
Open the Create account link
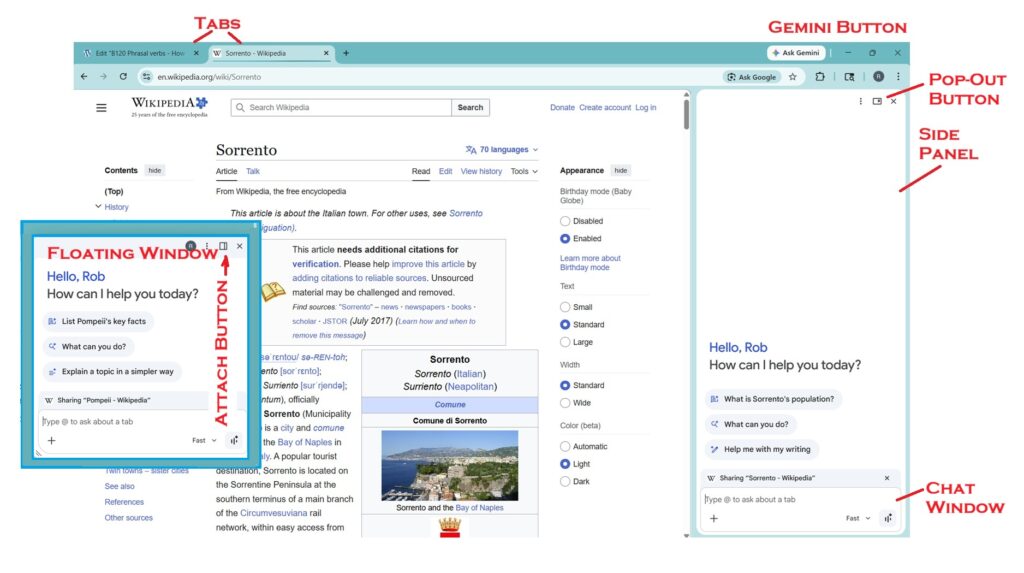pyautogui.click(x=605, y=108)
